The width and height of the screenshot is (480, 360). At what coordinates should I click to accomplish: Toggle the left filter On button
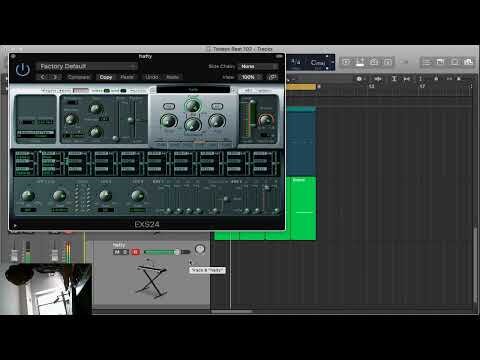[x=169, y=106]
